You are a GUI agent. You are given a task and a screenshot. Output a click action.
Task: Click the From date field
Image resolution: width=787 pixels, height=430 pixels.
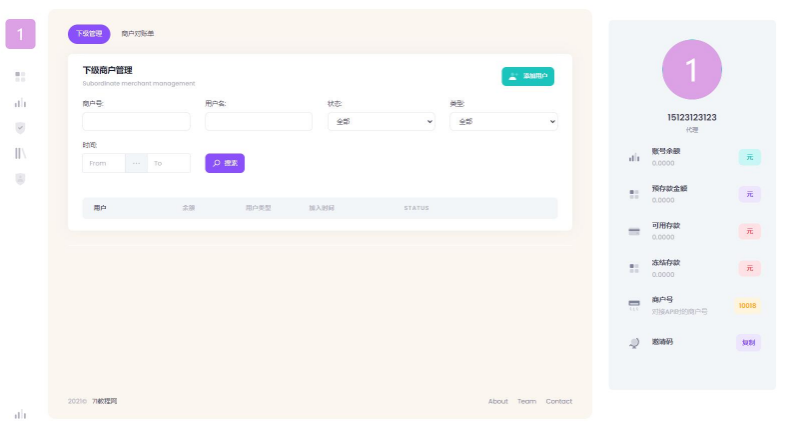[x=104, y=163]
